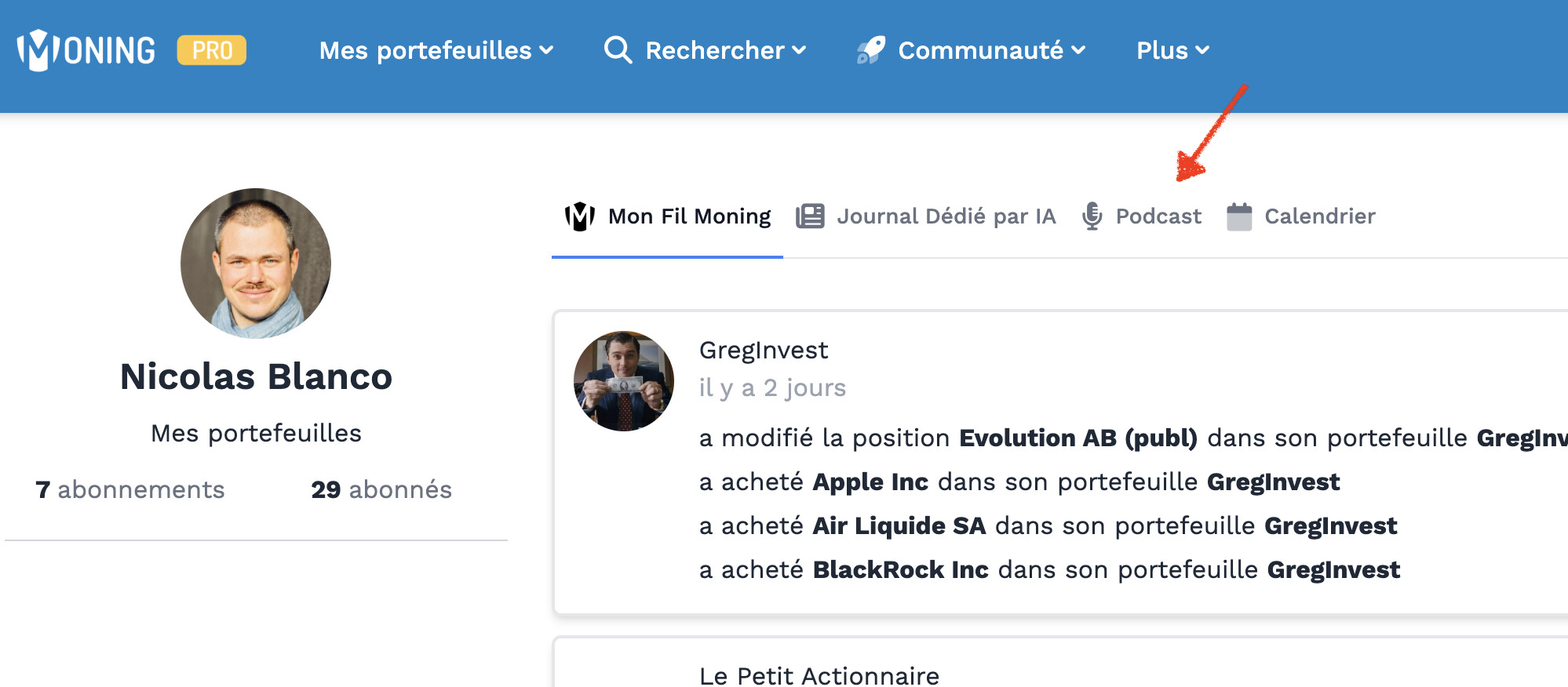
Task: Click the PRO badge
Action: click(212, 50)
